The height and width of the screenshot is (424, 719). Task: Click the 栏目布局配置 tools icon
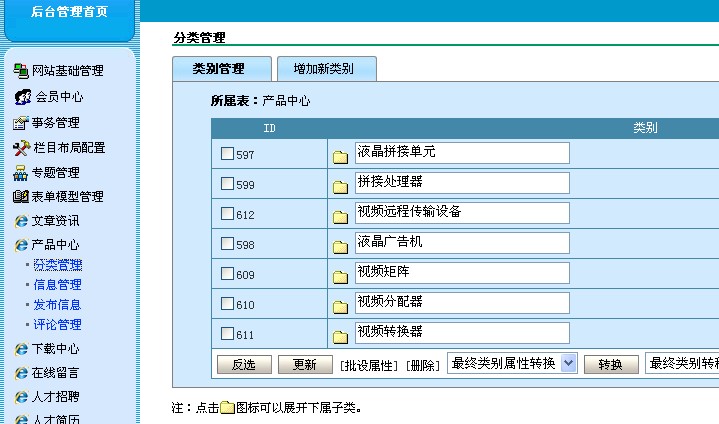(x=21, y=148)
